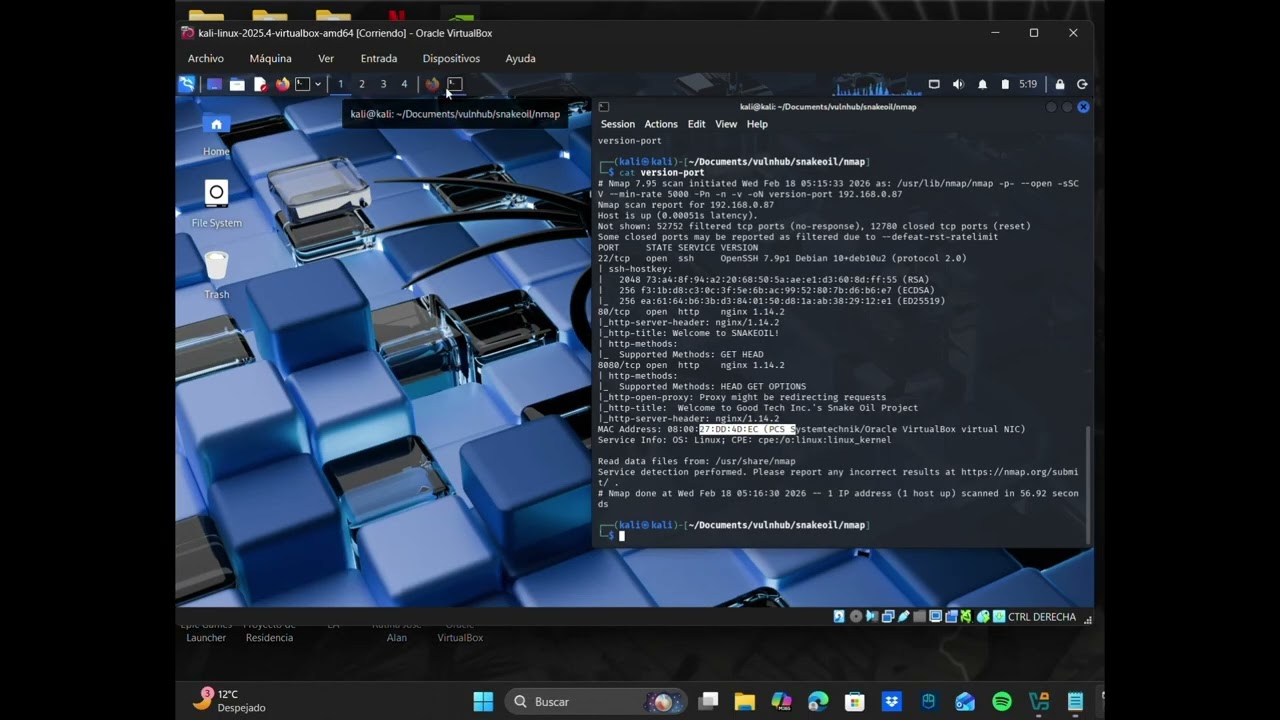
Task: Open the Trash desktop icon
Action: point(216,274)
